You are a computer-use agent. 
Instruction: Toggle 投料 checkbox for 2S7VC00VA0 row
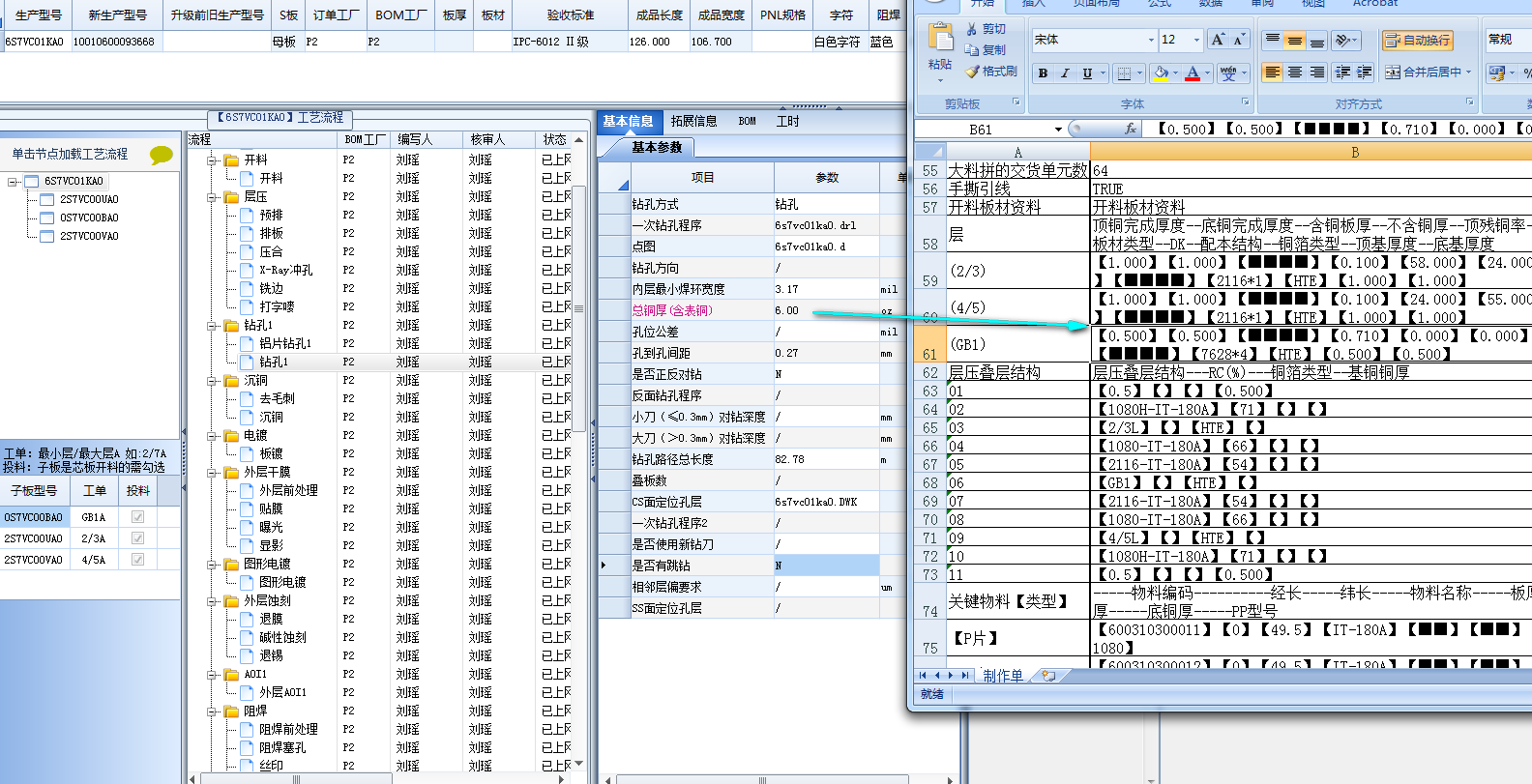pos(137,560)
